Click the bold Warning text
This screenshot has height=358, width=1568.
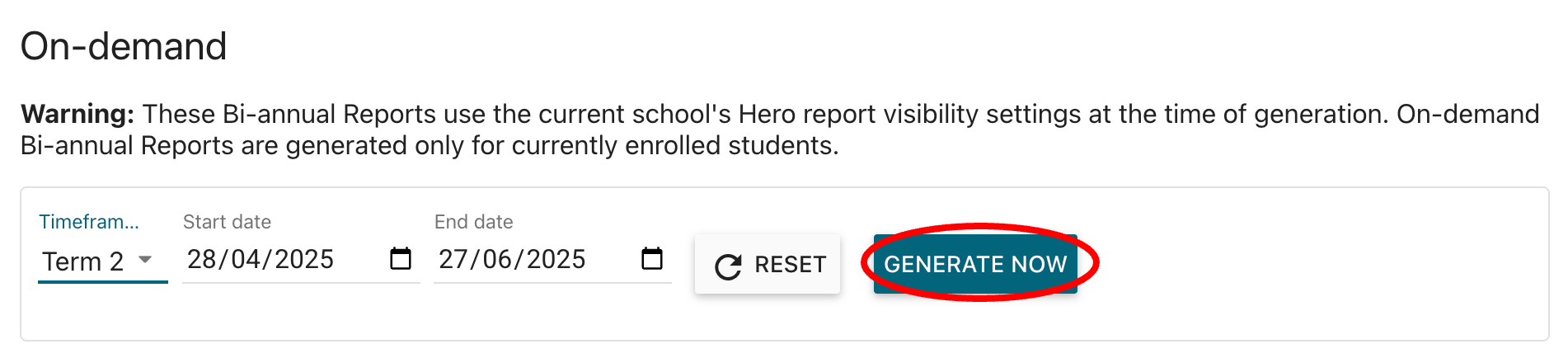click(77, 114)
